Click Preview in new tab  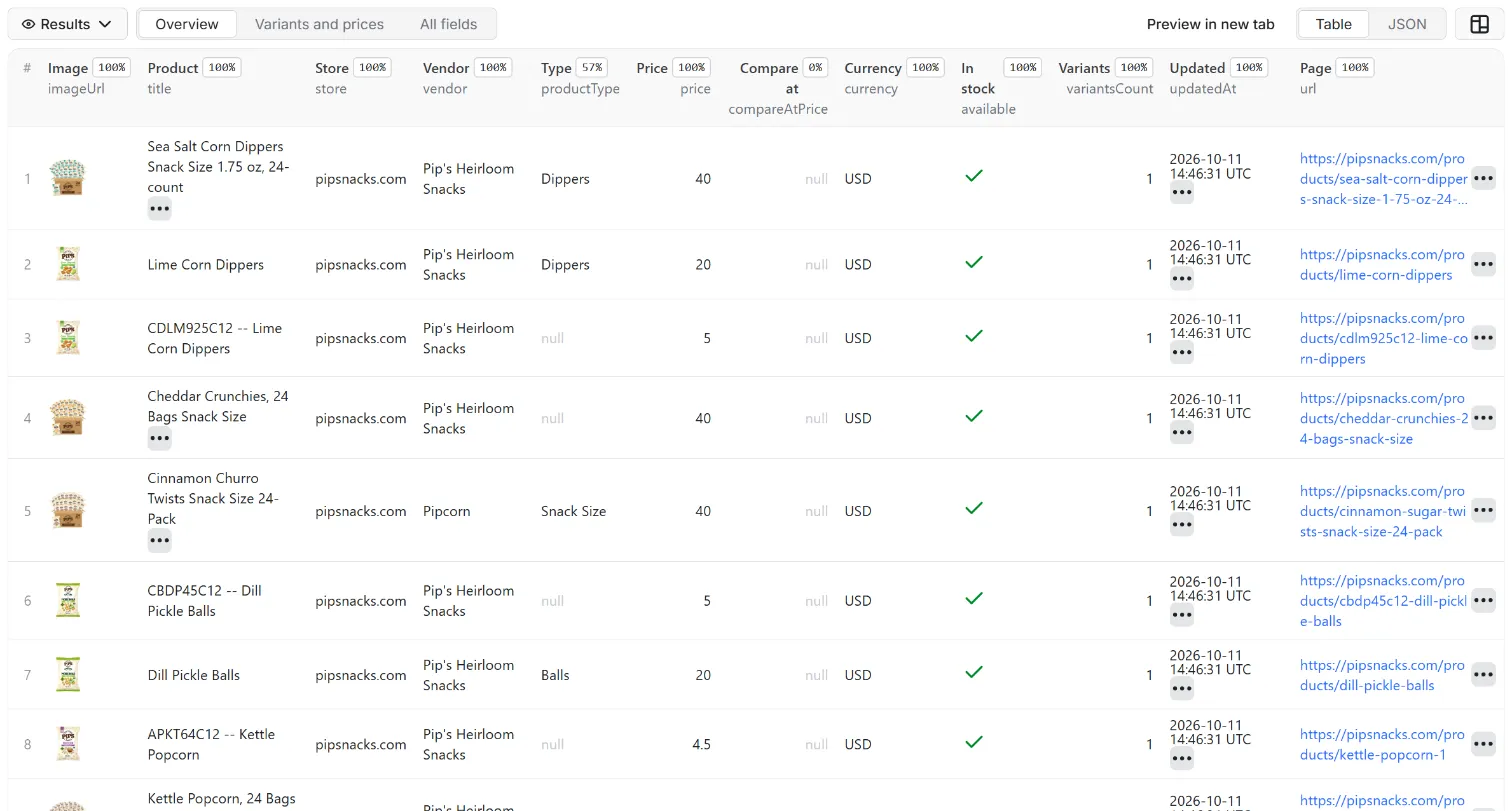tap(1210, 24)
